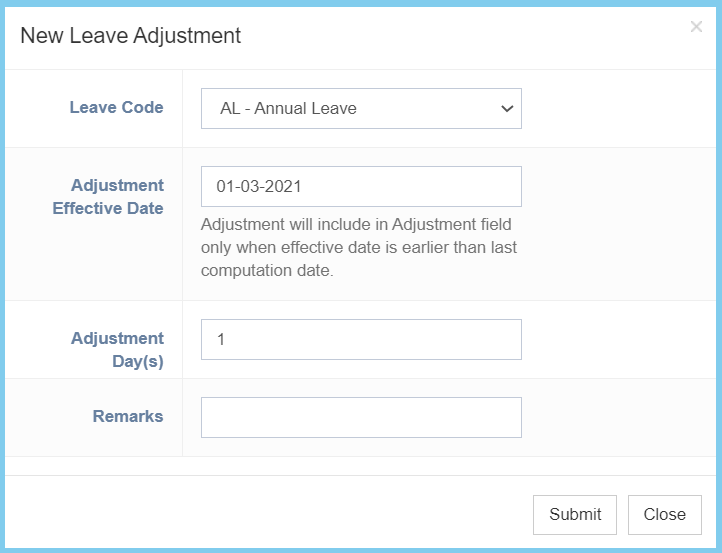Select the 'AL - Annual Leave' option text

[x=287, y=108]
